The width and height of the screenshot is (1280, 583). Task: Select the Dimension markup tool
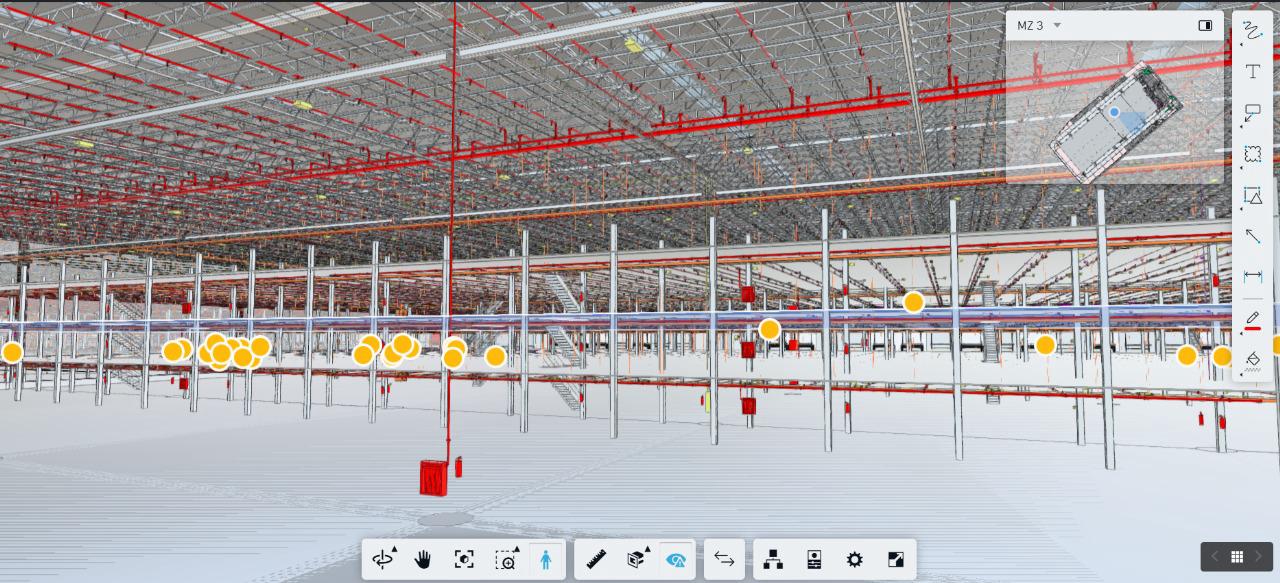(1252, 276)
